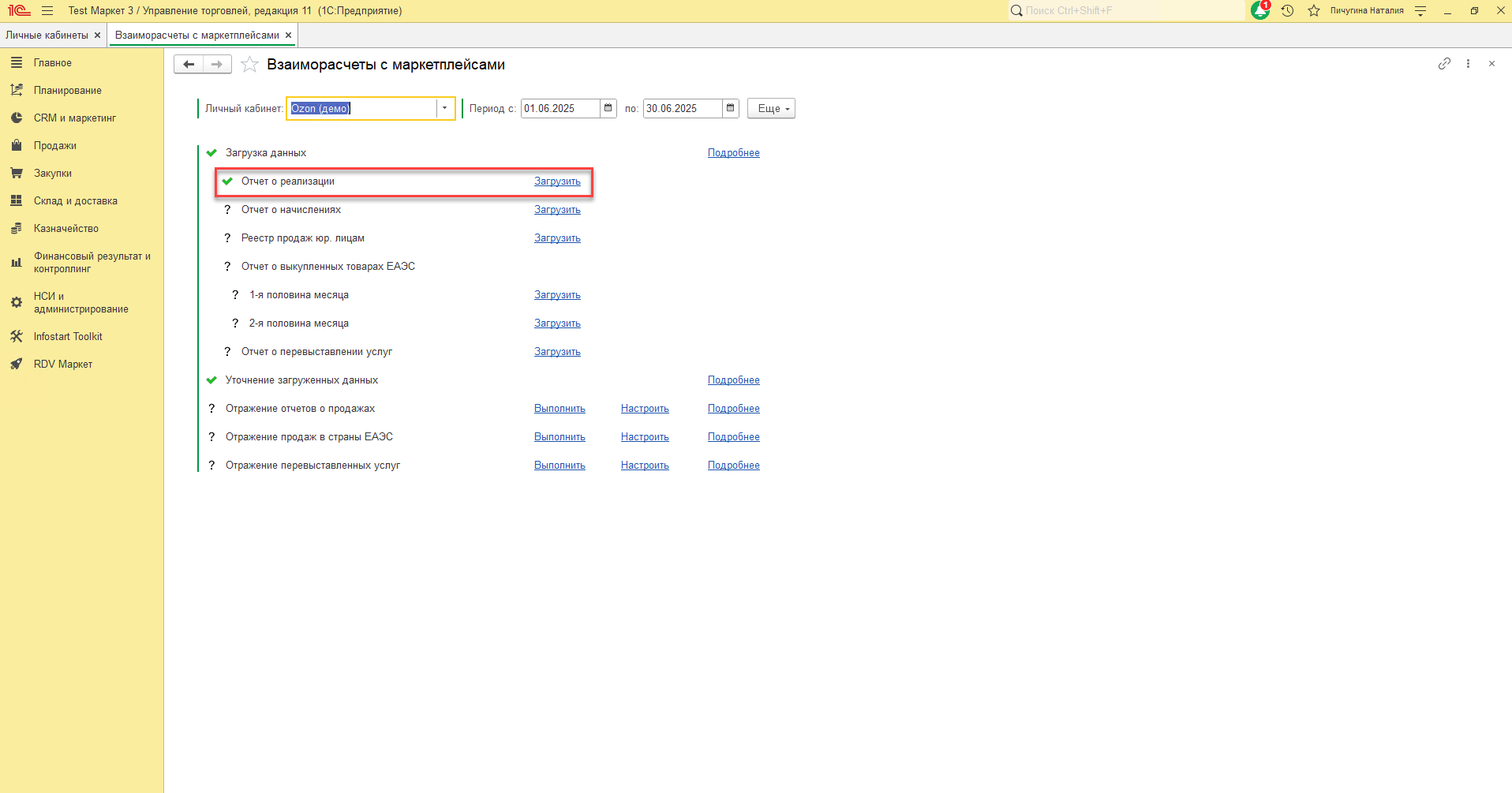The width and height of the screenshot is (1512, 793).
Task: Open the three-dot form actions menu
Action: click(x=1468, y=64)
